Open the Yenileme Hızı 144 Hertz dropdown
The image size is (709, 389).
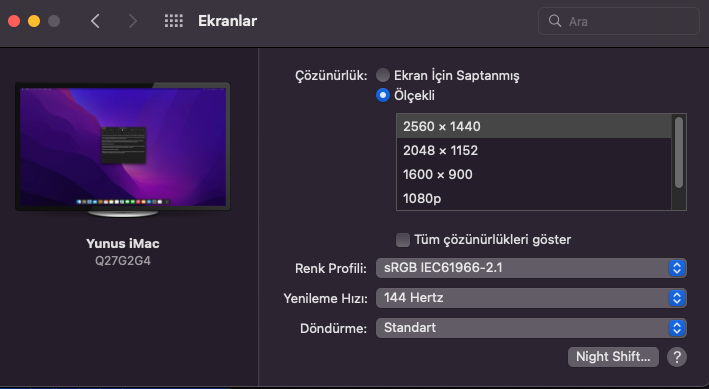click(531, 298)
